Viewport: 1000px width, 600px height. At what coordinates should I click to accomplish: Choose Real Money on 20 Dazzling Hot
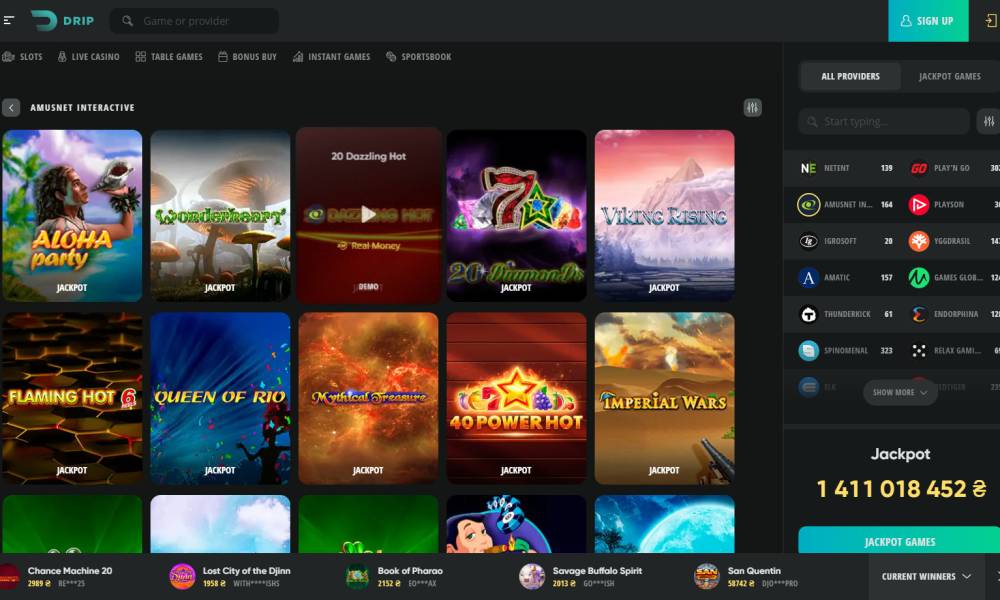click(x=369, y=245)
